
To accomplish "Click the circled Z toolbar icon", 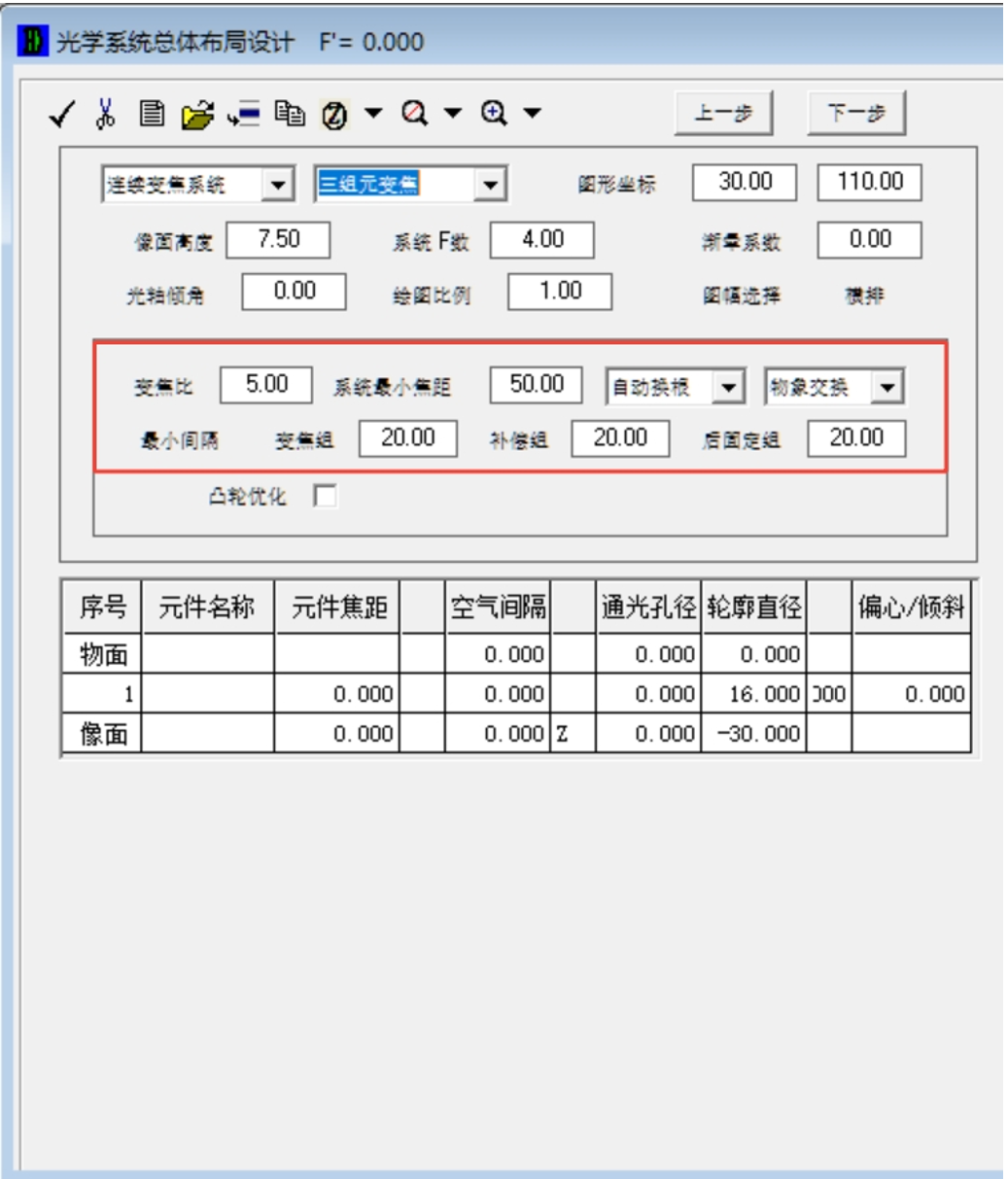I will pos(335,115).
